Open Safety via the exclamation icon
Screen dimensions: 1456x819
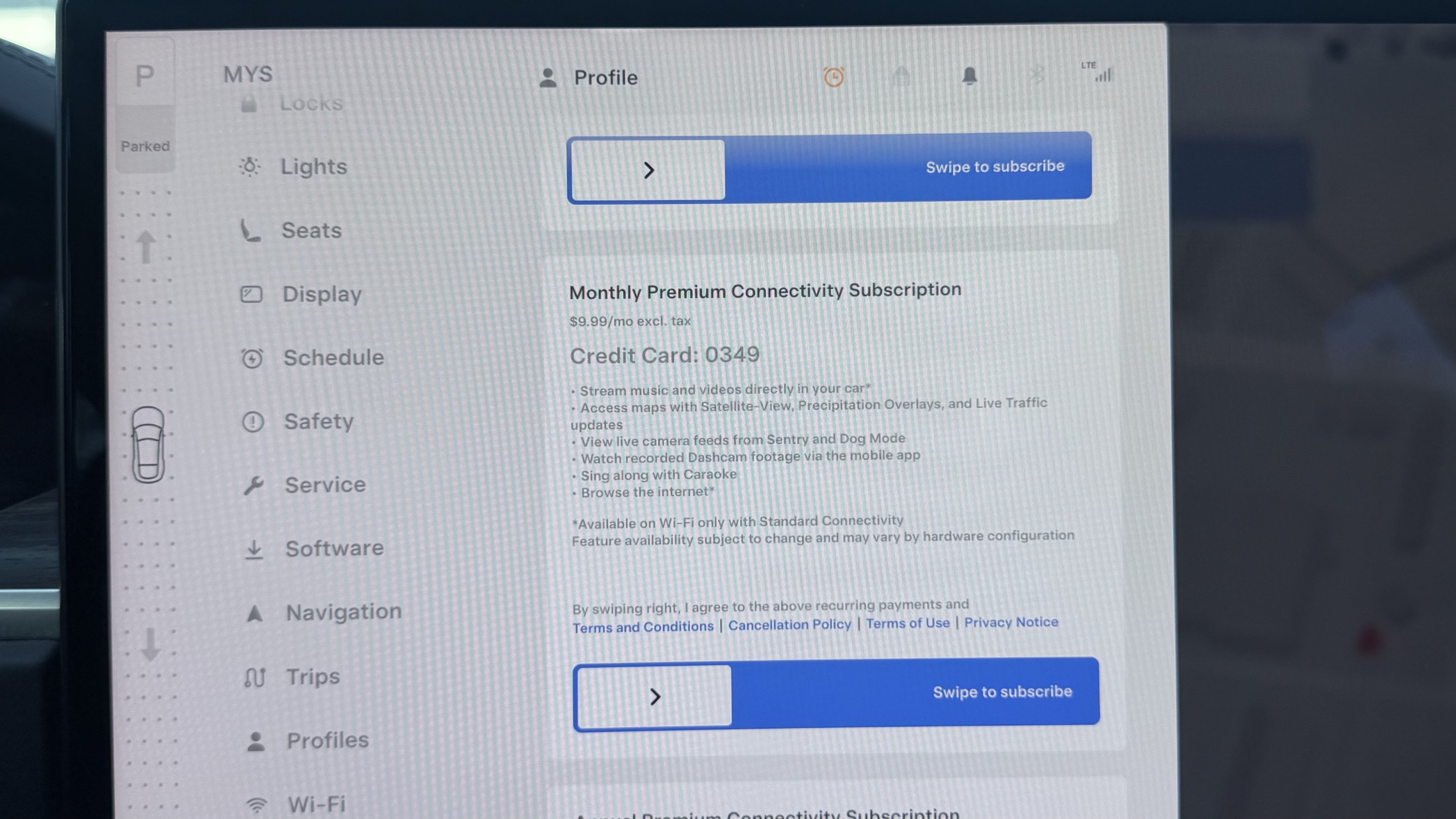[x=253, y=422]
